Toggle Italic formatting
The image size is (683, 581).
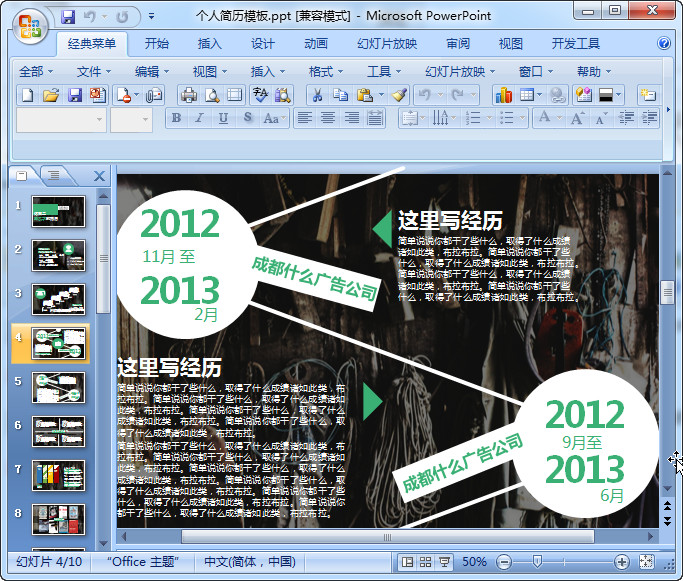pos(200,119)
